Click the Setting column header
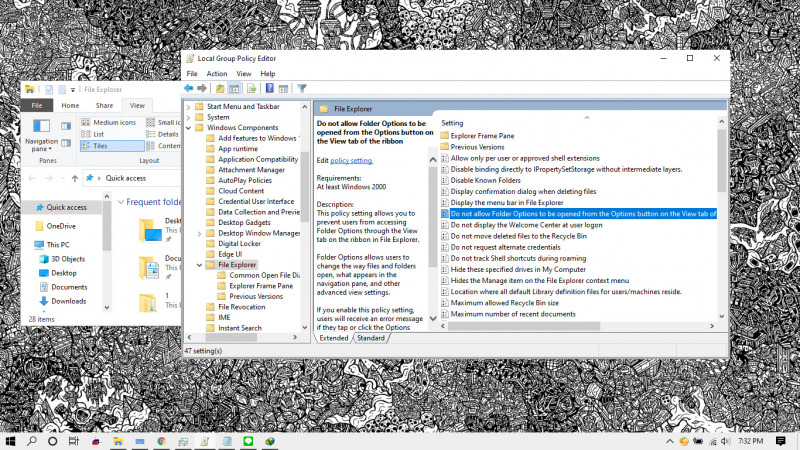The height and width of the screenshot is (450, 800). click(x=452, y=123)
